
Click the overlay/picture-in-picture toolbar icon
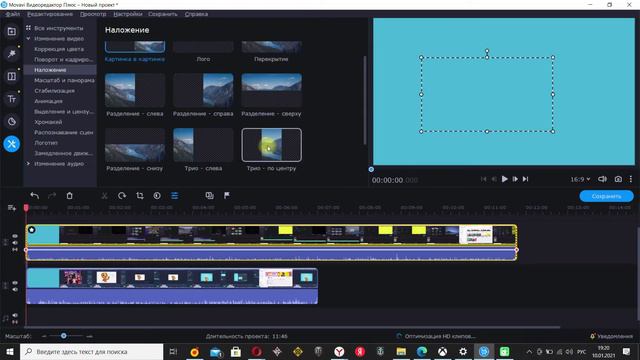point(209,196)
